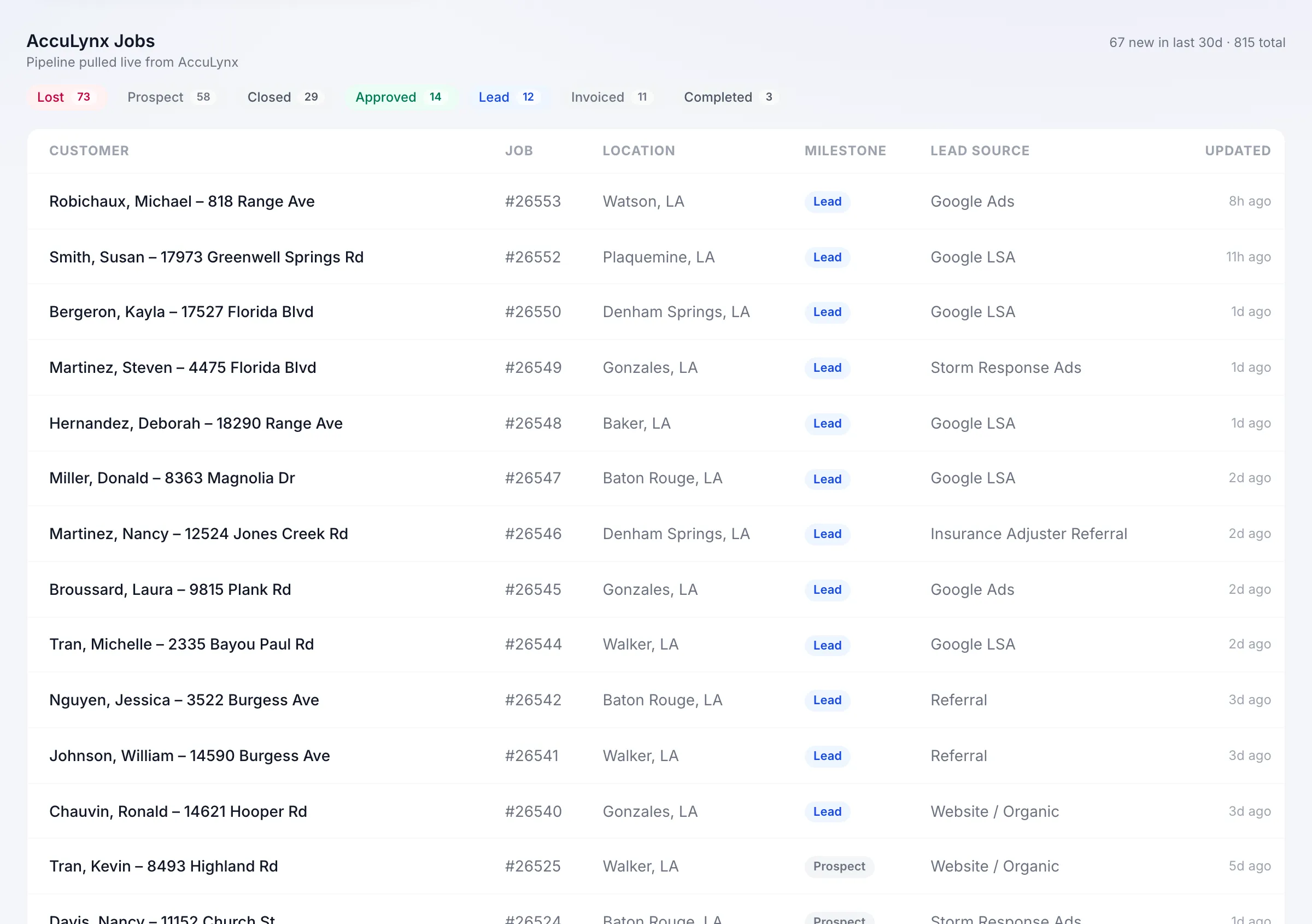1312x924 pixels.
Task: Click job number #26540
Action: point(533,811)
